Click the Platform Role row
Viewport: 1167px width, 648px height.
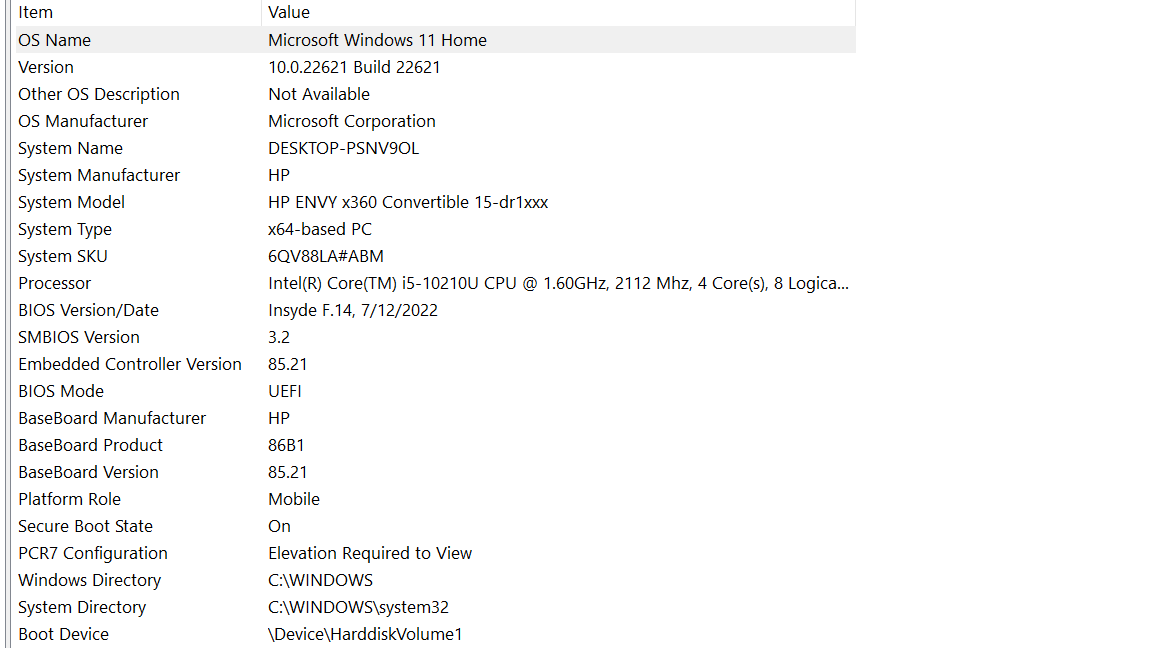pos(435,499)
